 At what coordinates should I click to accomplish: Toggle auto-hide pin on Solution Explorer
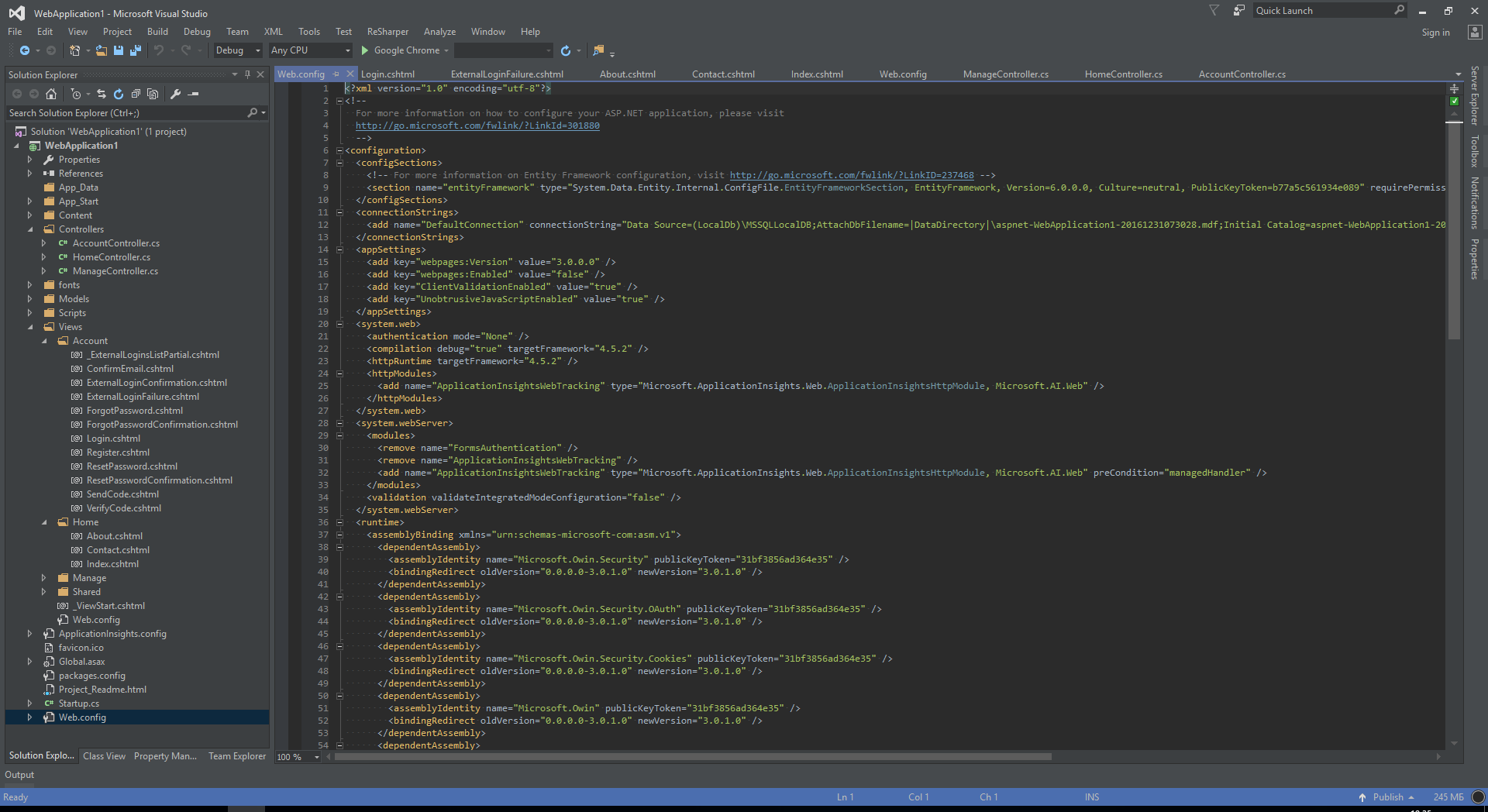(x=247, y=74)
